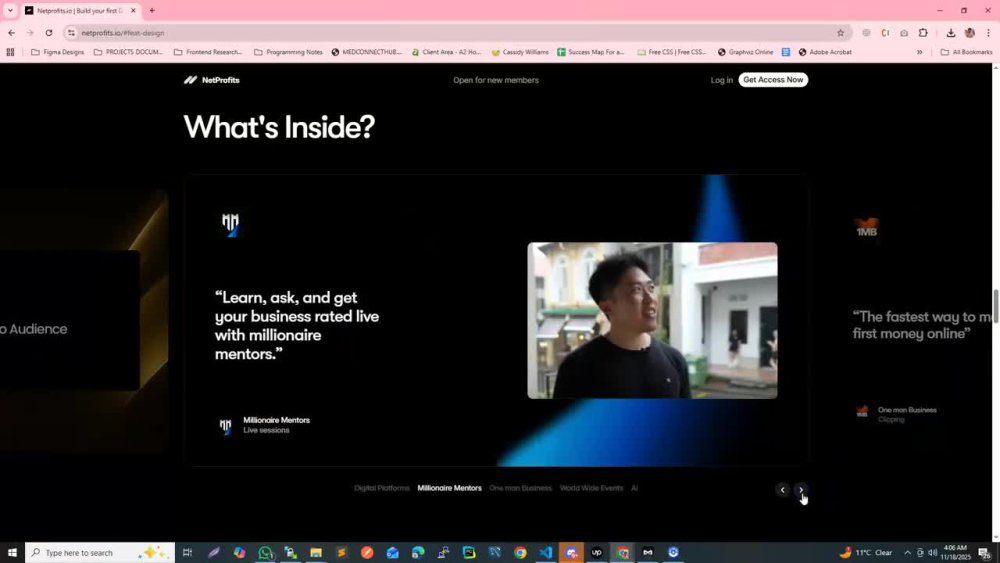The image size is (1000, 563).
Task: Click the mentor video thumbnail
Action: [x=652, y=320]
